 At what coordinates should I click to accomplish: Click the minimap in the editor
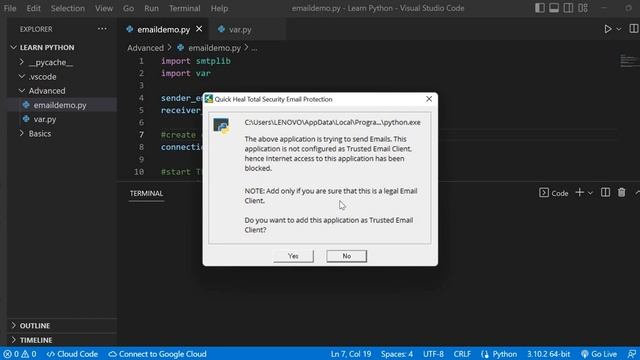pos(629,61)
